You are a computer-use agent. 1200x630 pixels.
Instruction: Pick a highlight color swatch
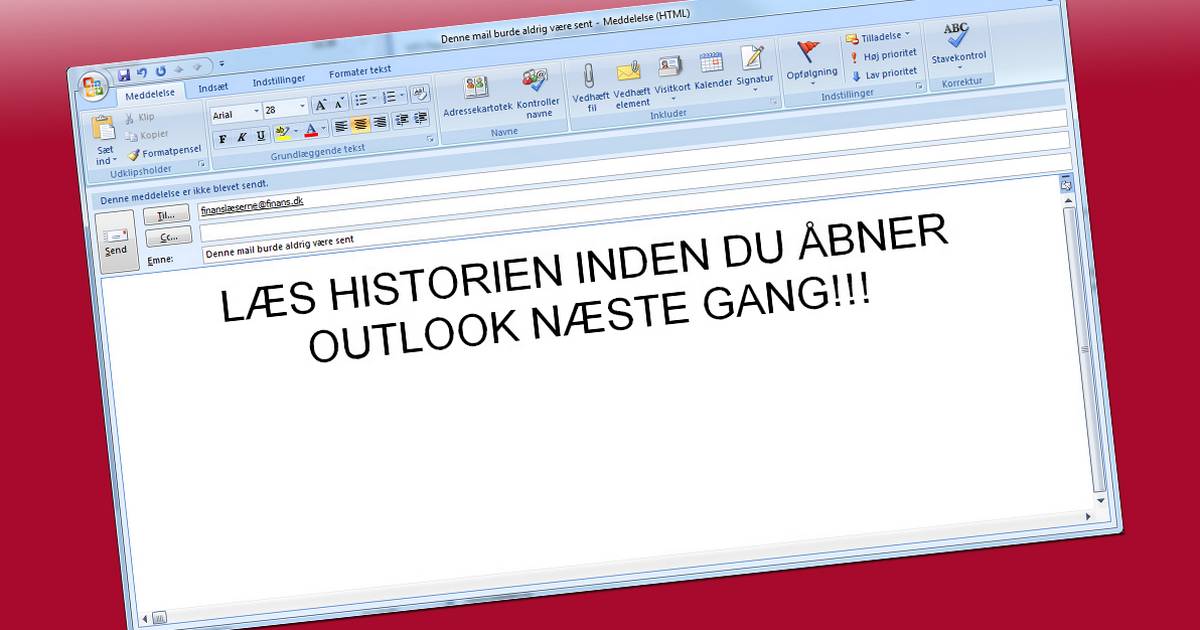coord(284,137)
